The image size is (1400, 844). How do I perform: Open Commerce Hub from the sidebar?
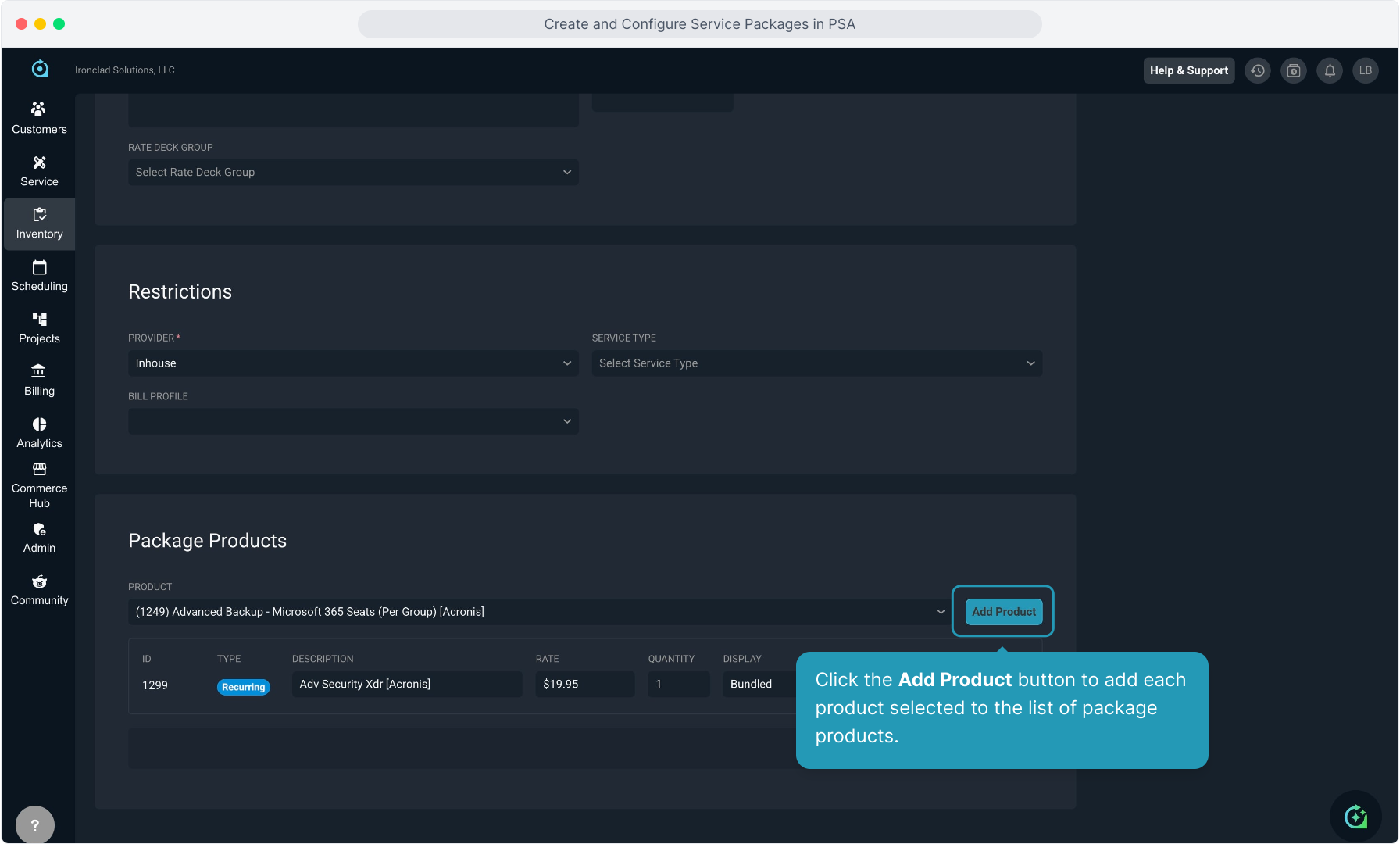click(39, 485)
